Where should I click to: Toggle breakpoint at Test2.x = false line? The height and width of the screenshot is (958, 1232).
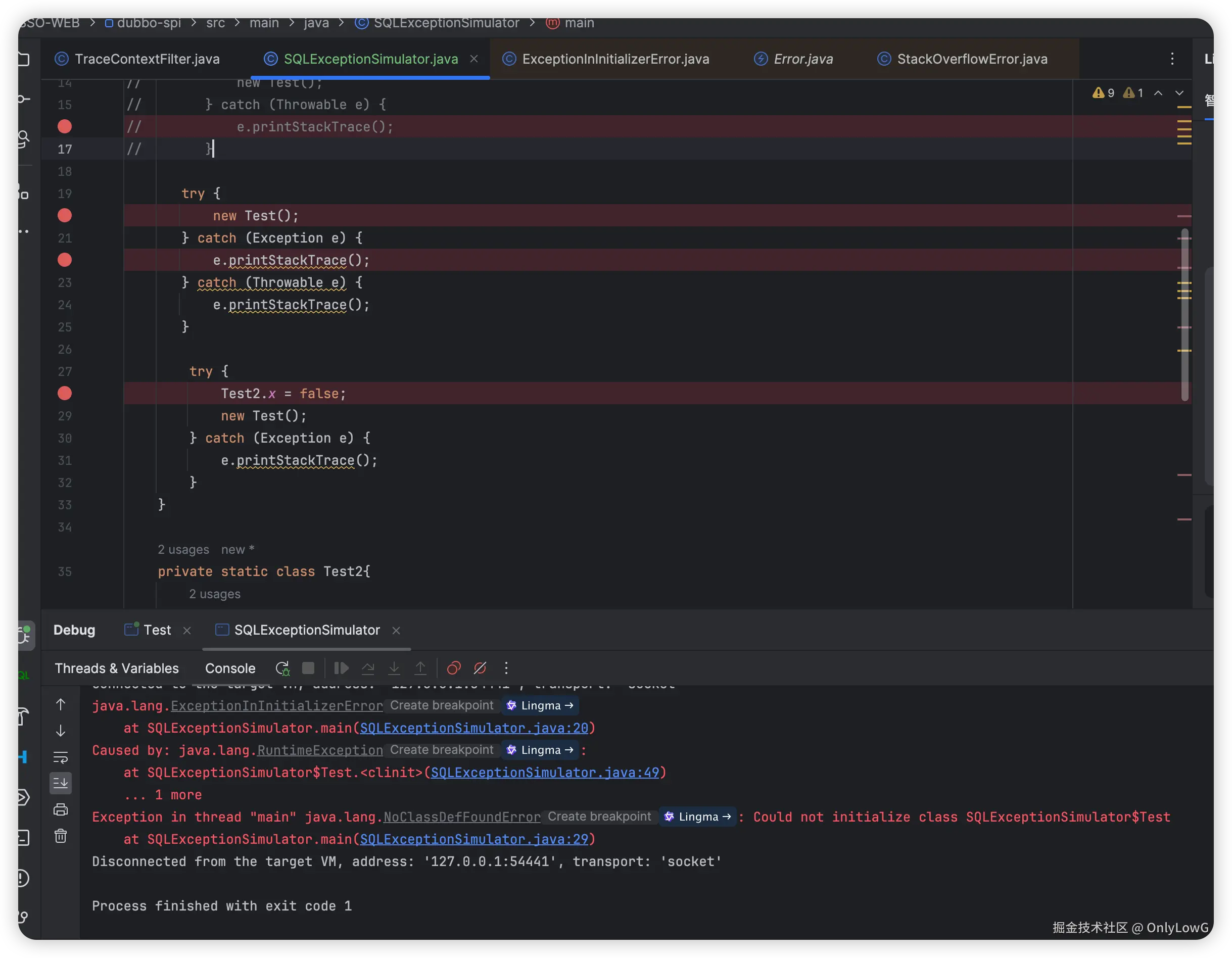(x=65, y=393)
